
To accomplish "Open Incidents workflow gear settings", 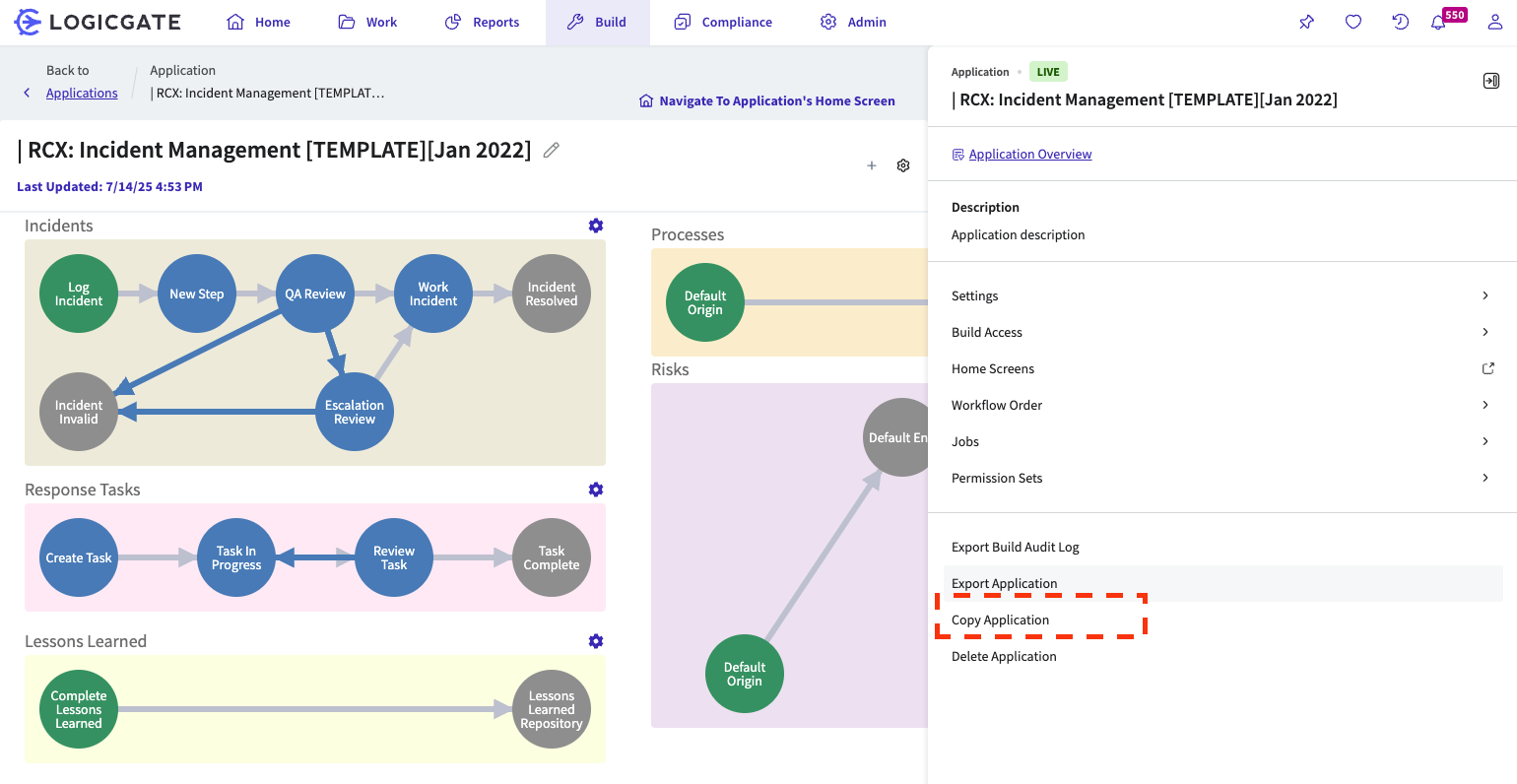I will pyautogui.click(x=596, y=226).
